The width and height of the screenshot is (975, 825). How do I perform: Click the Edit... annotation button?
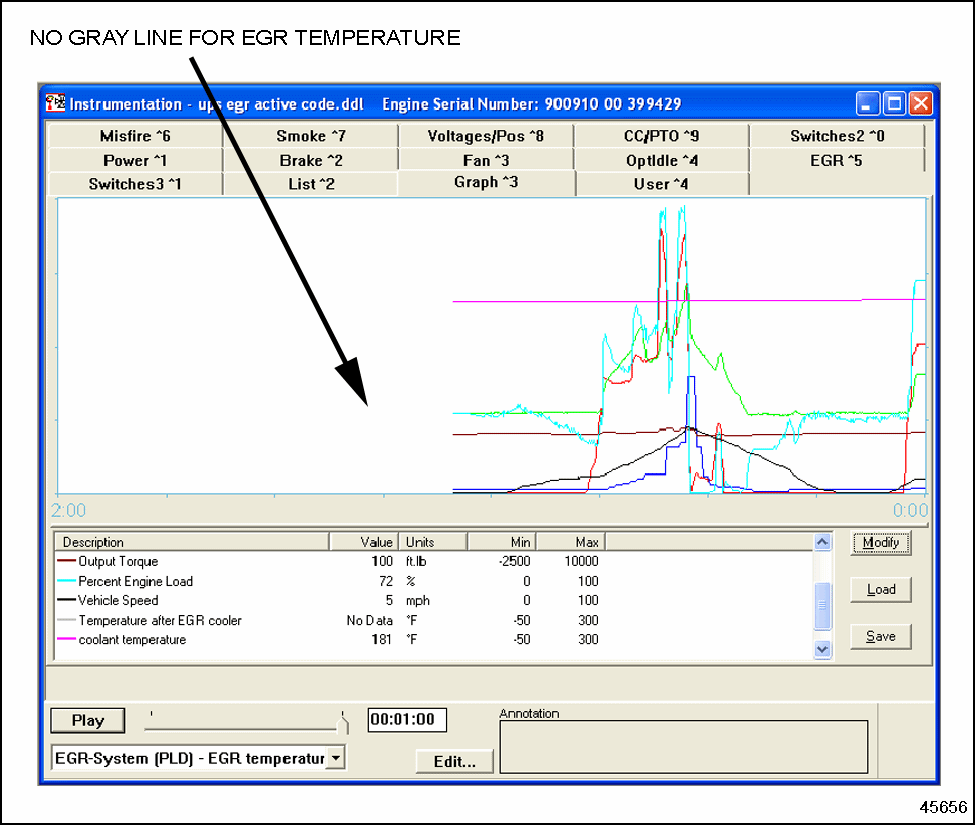click(454, 761)
